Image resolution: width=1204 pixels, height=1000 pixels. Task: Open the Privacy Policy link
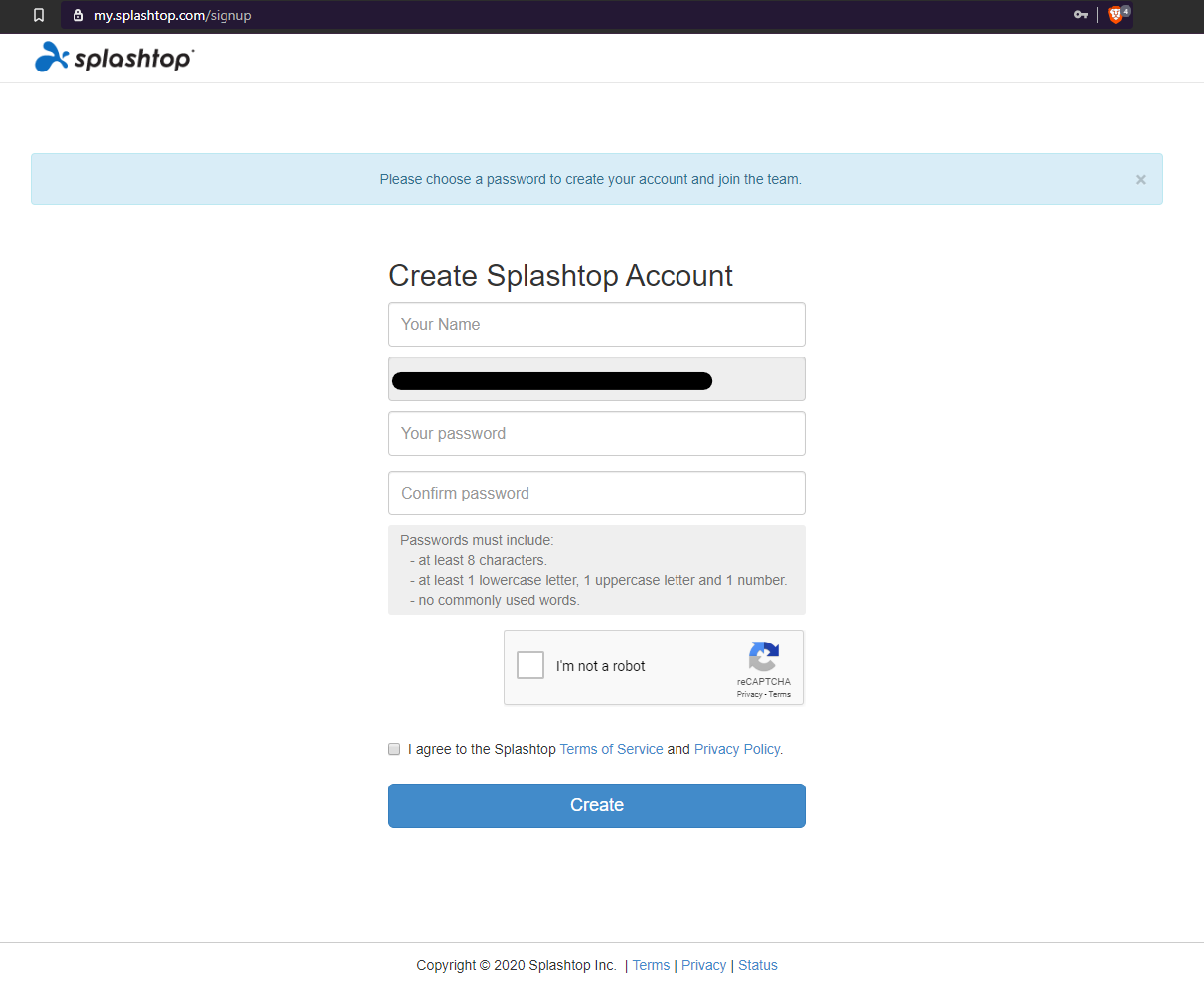(x=736, y=748)
